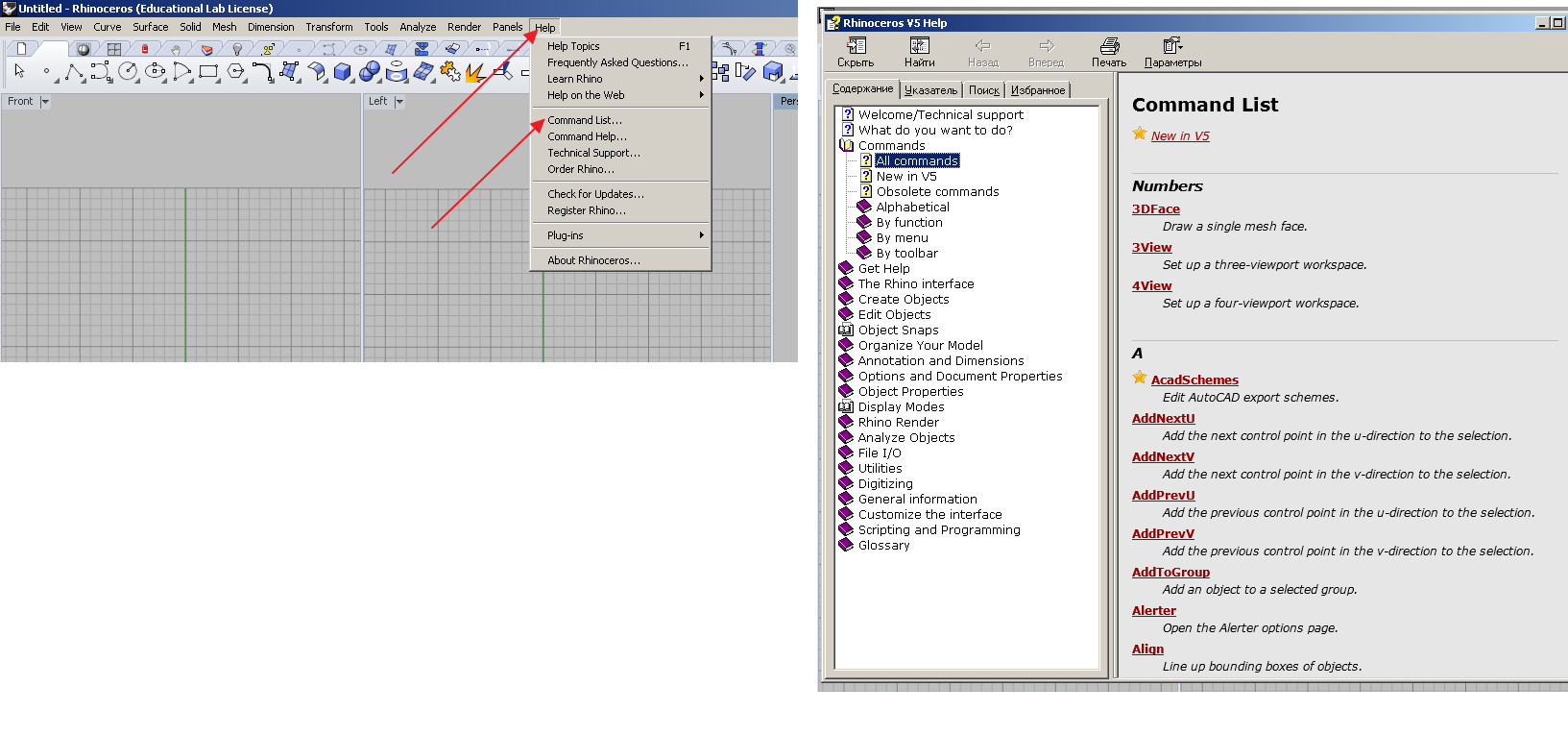Switch to the Указатель tab

click(930, 90)
